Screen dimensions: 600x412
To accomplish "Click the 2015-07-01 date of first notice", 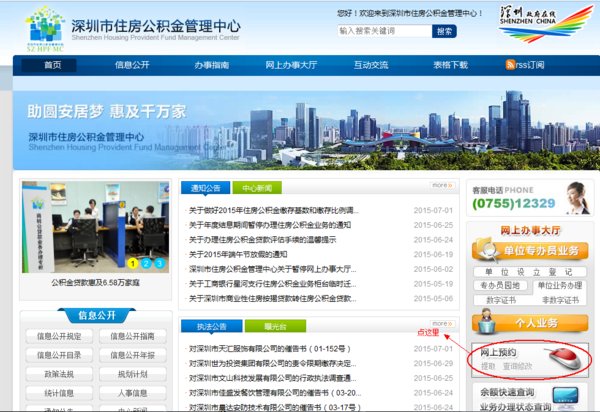I will pyautogui.click(x=433, y=210).
